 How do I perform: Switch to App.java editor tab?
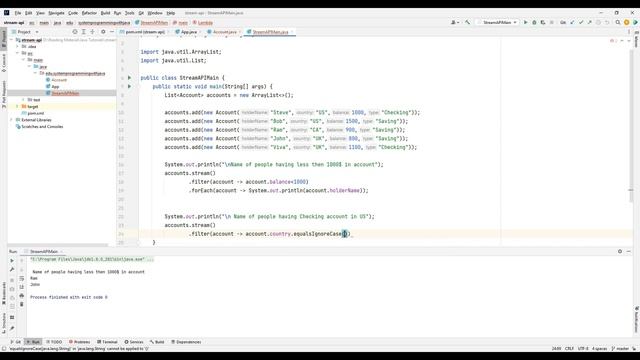[188, 32]
